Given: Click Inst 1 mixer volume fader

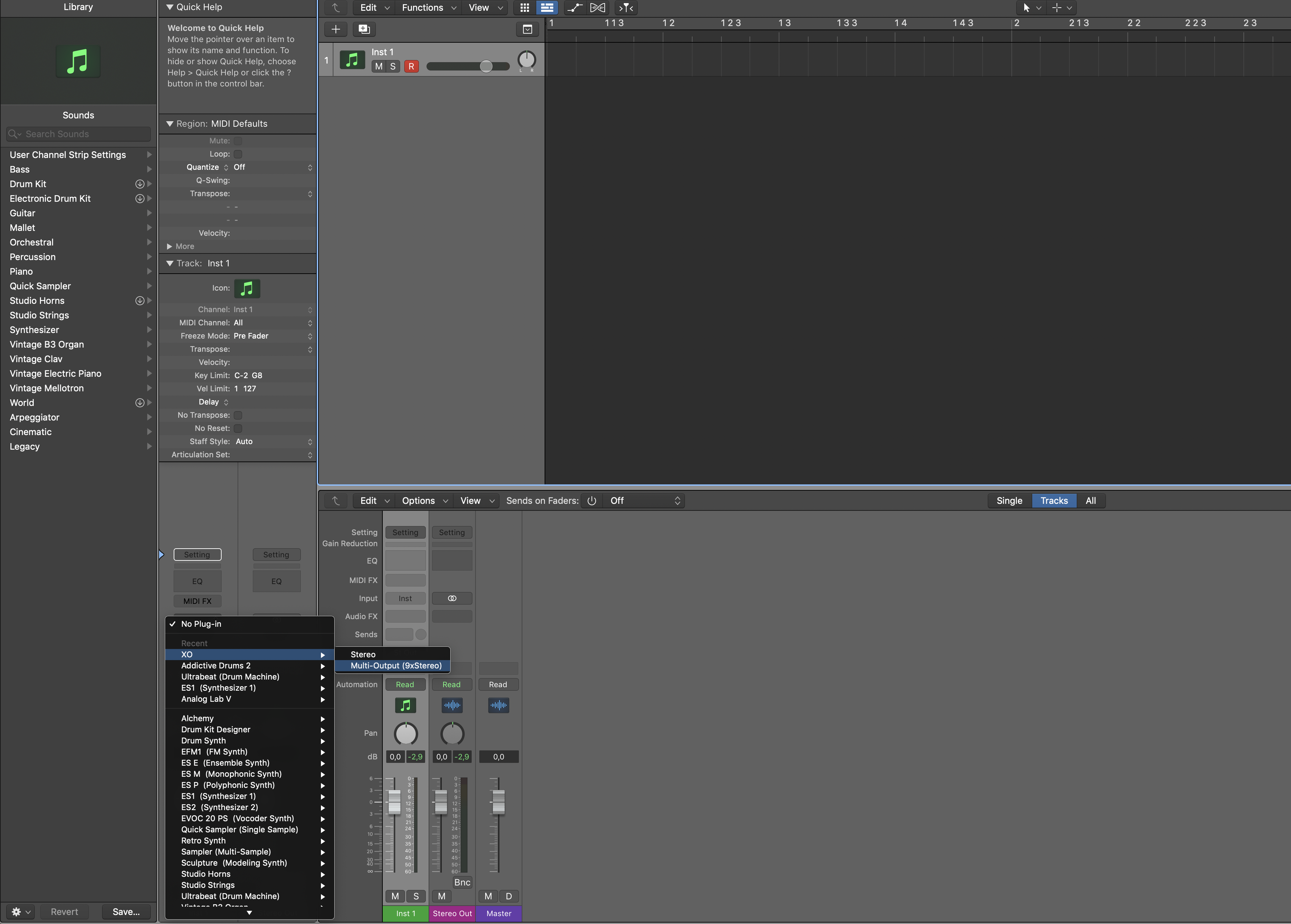Looking at the screenshot, I should 394,802.
